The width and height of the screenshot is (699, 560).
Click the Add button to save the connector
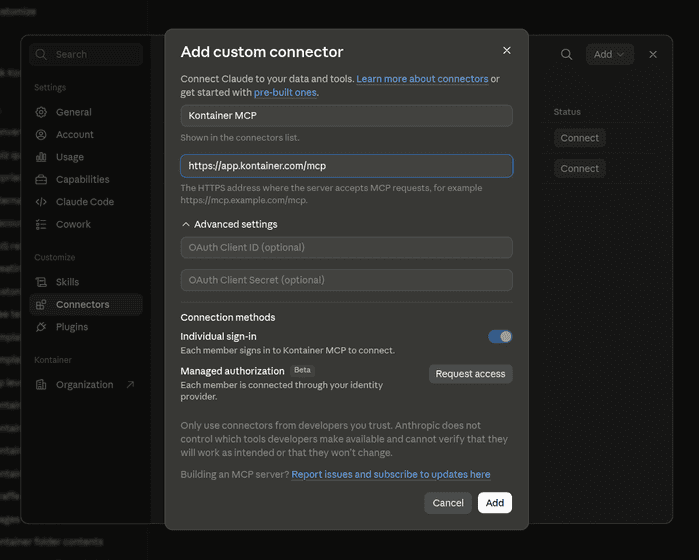(495, 503)
